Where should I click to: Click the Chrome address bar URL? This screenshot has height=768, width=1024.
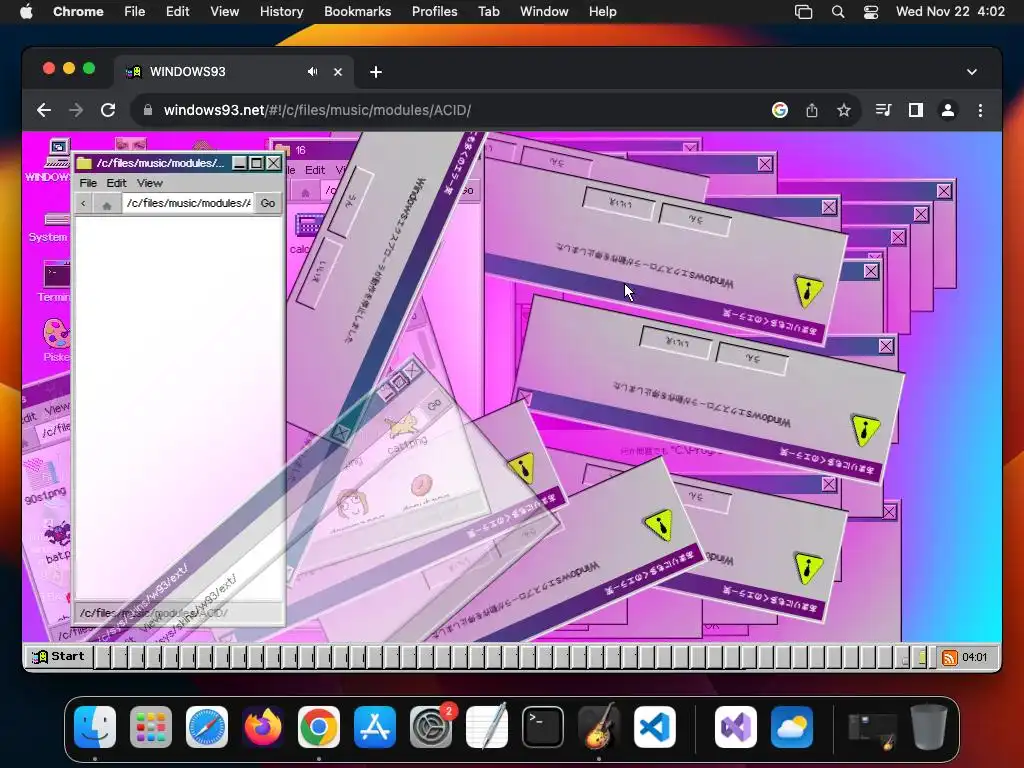pyautogui.click(x=317, y=110)
